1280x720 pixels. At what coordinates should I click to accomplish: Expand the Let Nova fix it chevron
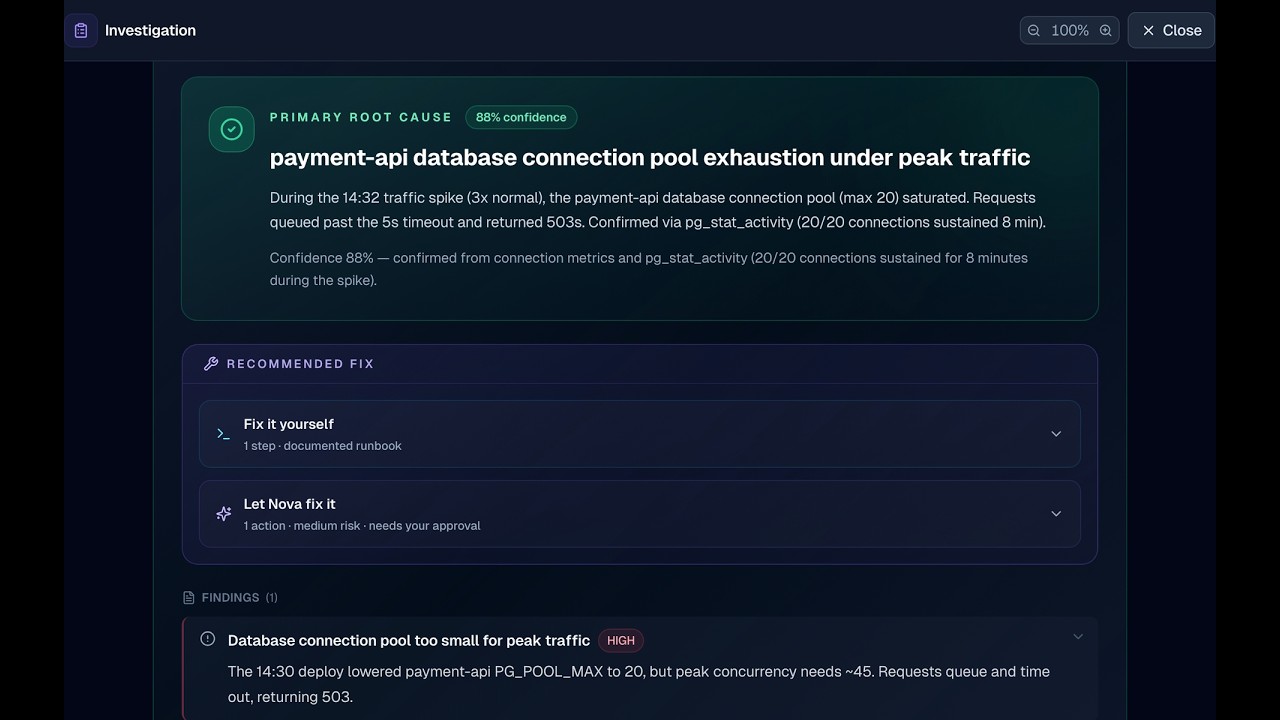click(x=1056, y=514)
